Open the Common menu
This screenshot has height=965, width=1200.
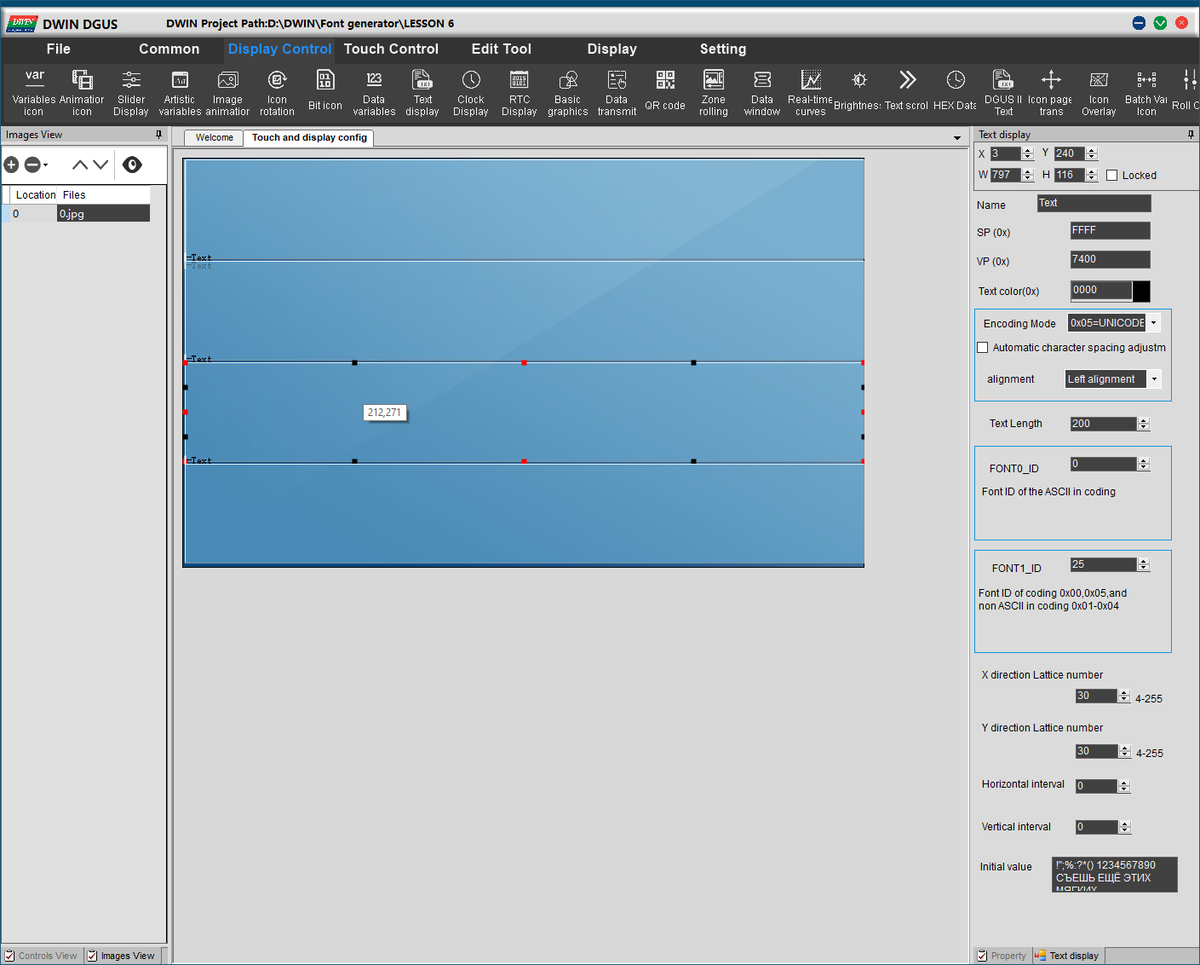pos(169,49)
